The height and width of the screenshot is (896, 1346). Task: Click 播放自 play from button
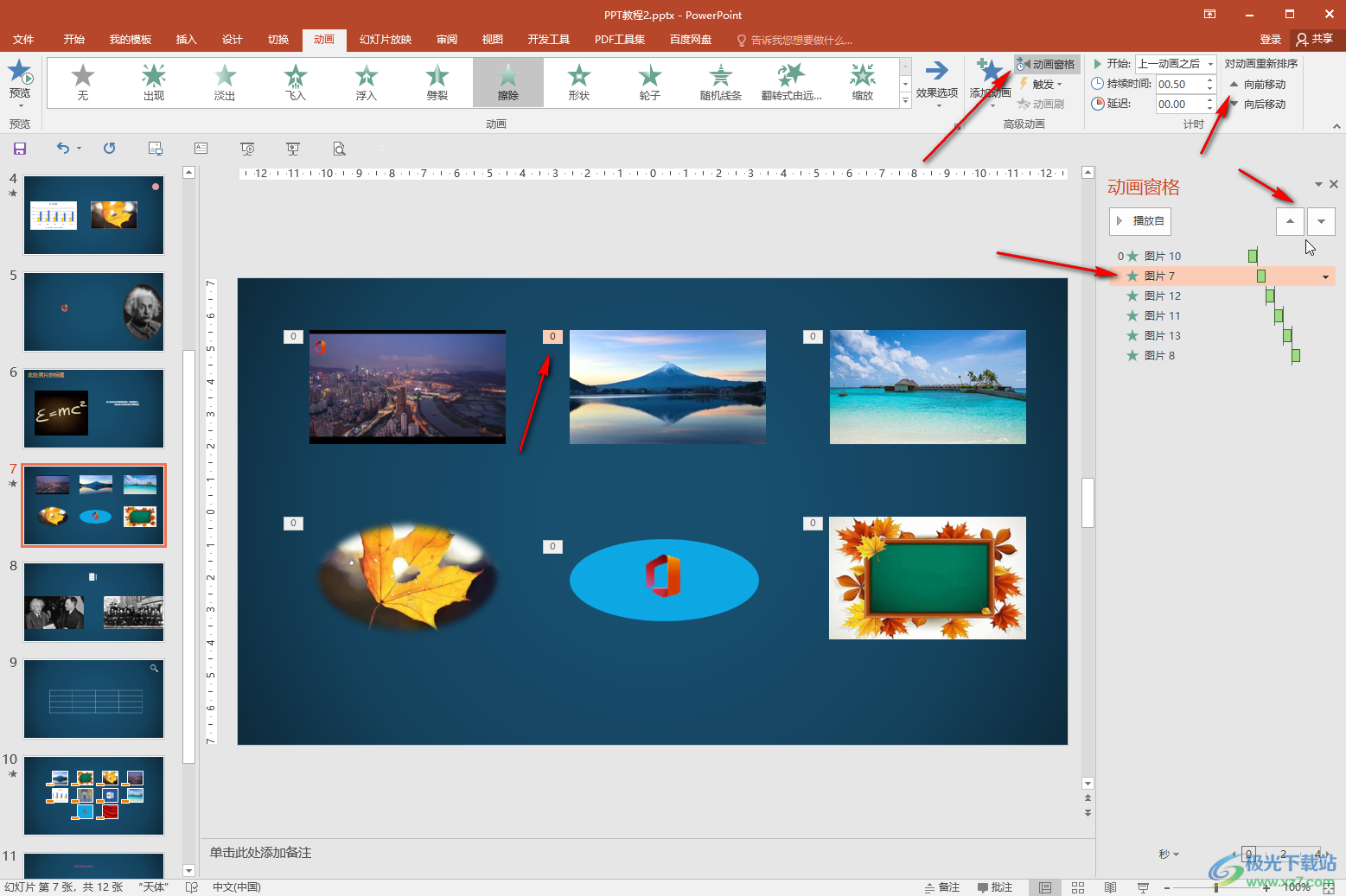(1140, 221)
